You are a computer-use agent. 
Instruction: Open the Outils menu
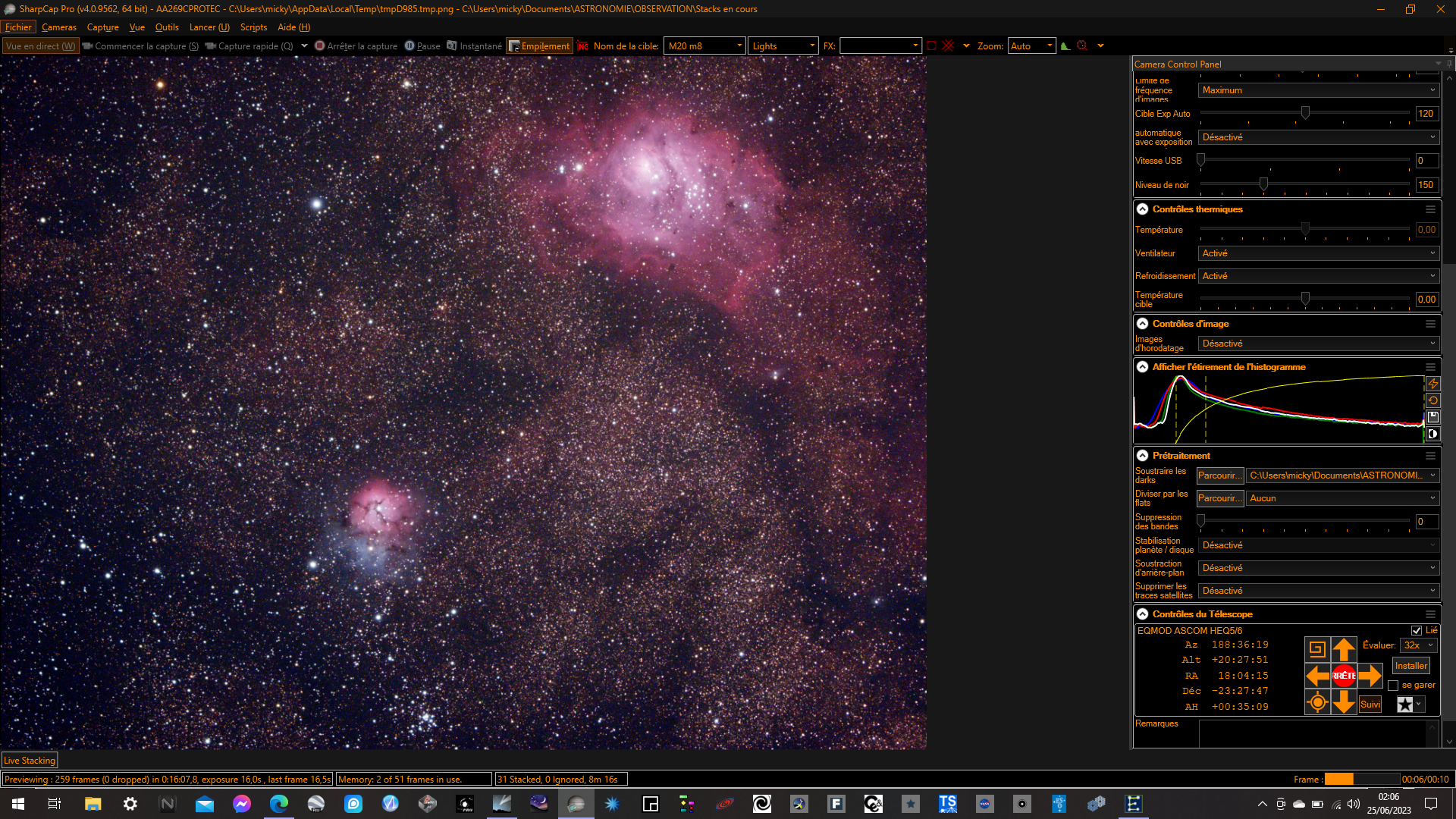coord(167,27)
